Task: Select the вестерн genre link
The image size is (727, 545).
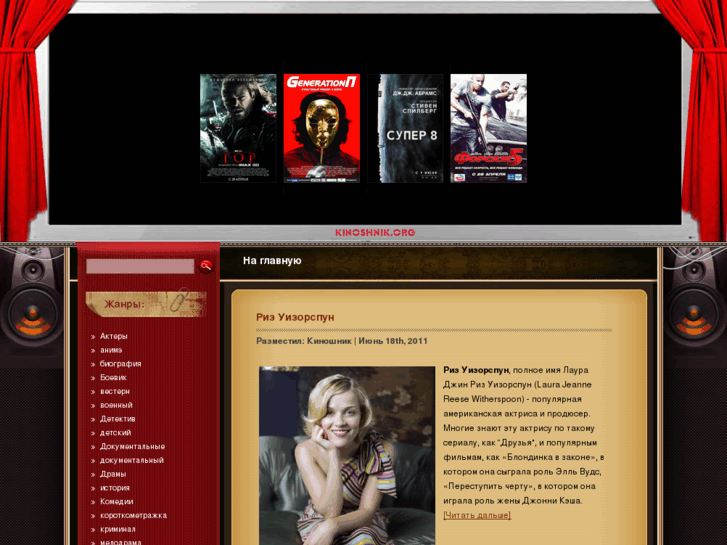Action: 115,391
